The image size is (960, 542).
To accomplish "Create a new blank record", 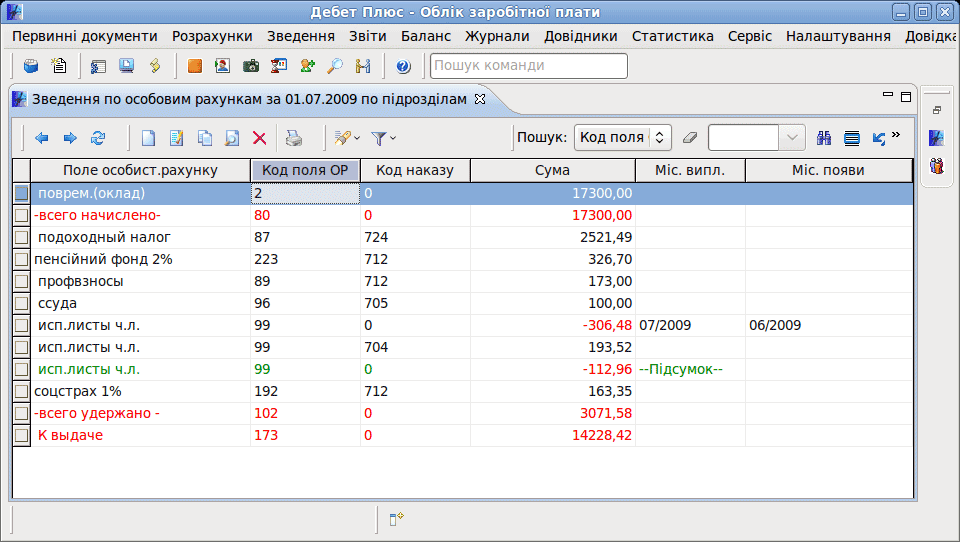I will (148, 138).
